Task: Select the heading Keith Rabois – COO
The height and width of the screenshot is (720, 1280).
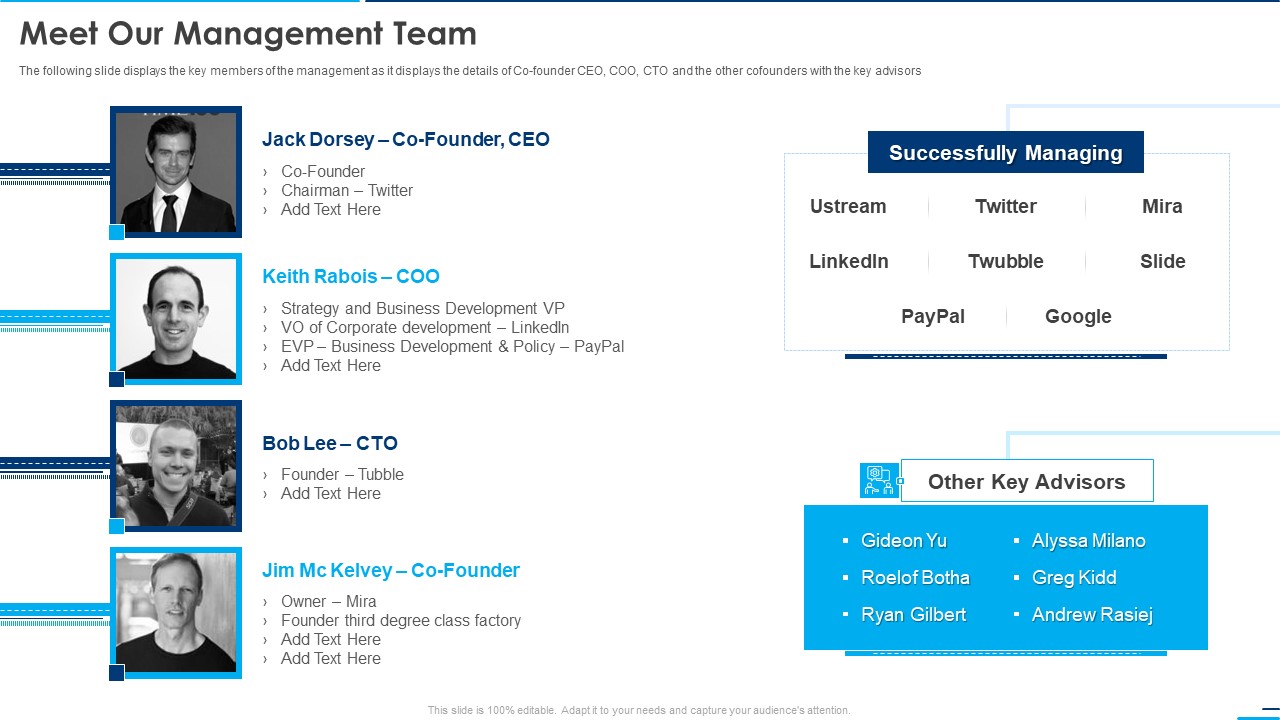Action: (x=351, y=276)
